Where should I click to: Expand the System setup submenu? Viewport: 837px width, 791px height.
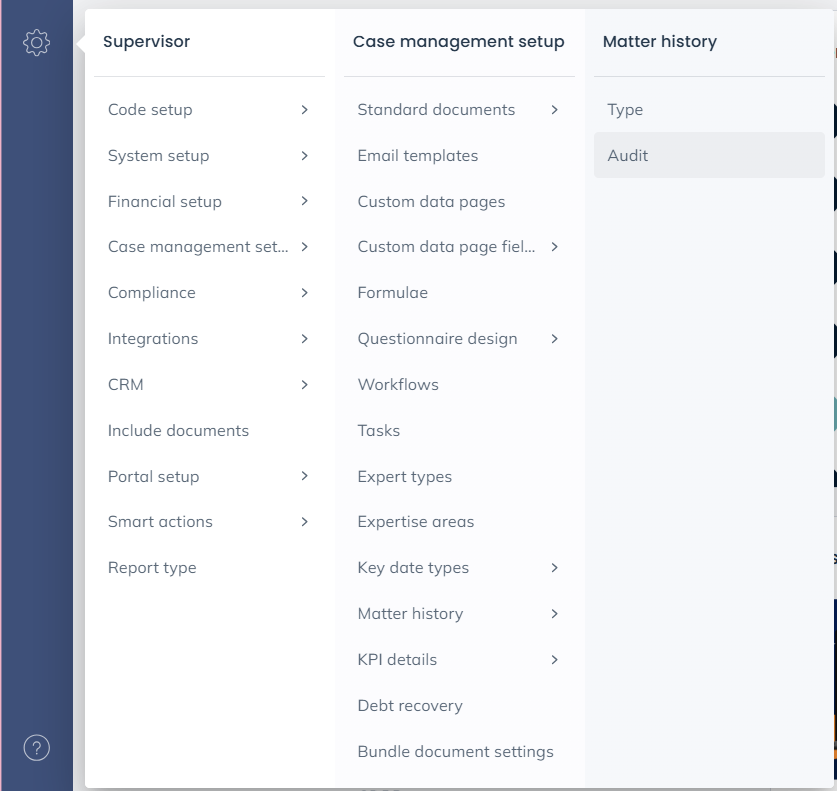pyautogui.click(x=208, y=156)
